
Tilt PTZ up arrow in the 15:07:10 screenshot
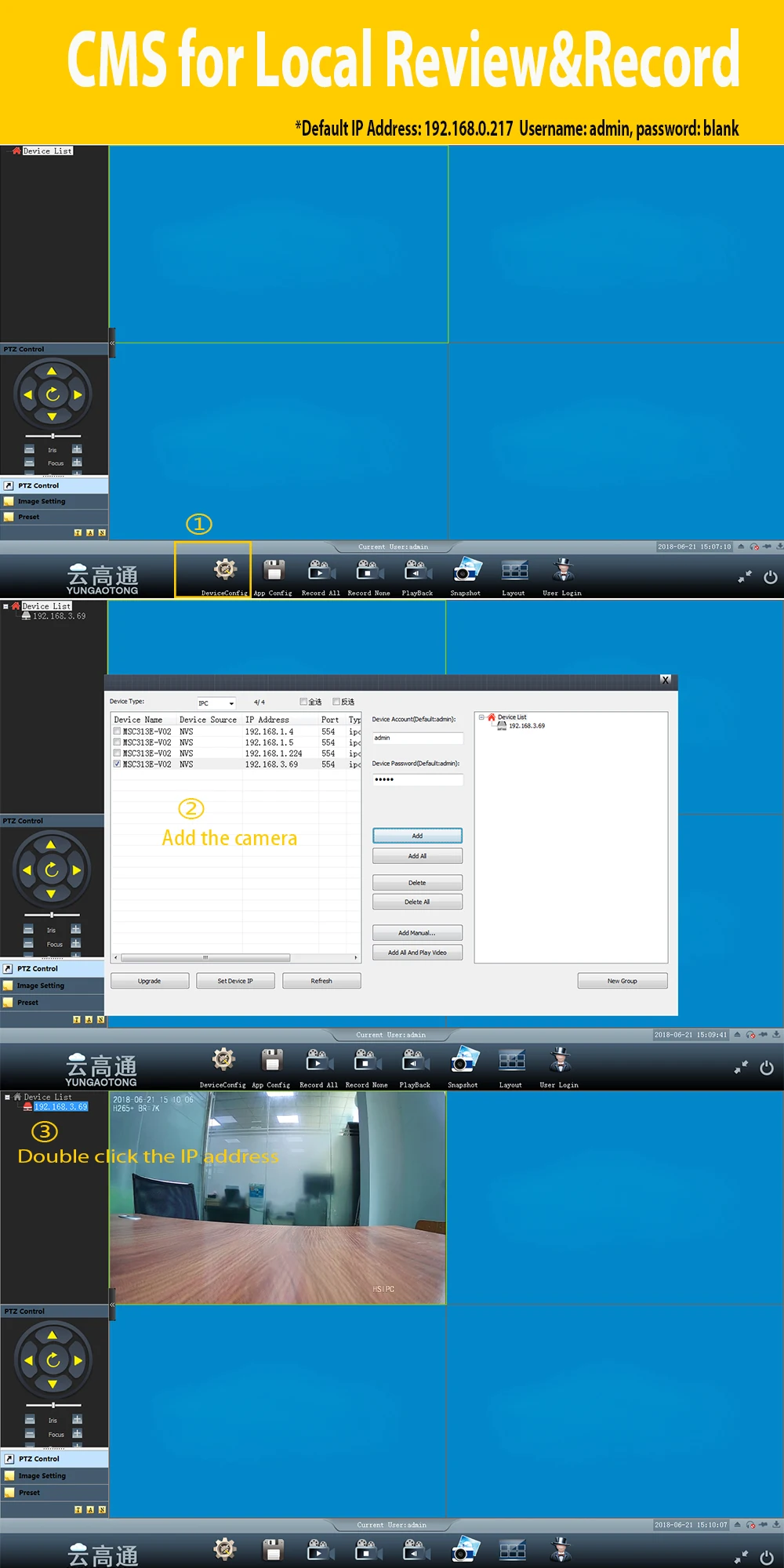click(x=52, y=372)
